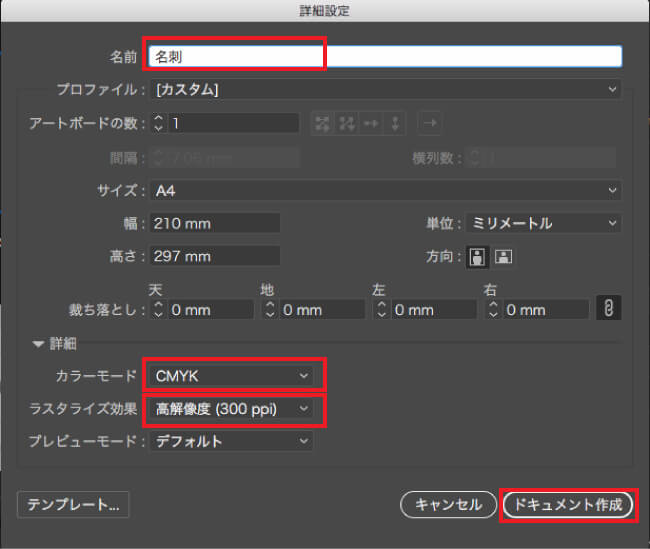Click the ドキュメント作成 button
Image resolution: width=650 pixels, height=549 pixels.
pos(568,505)
